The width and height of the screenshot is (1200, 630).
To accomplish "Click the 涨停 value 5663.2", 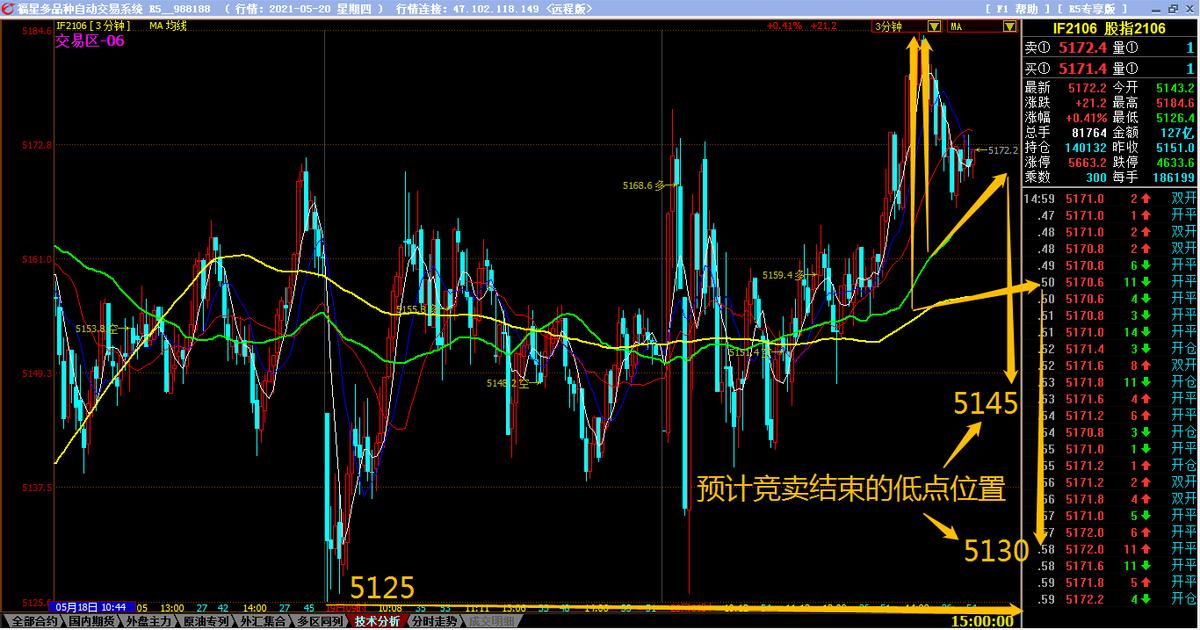I will [1087, 162].
